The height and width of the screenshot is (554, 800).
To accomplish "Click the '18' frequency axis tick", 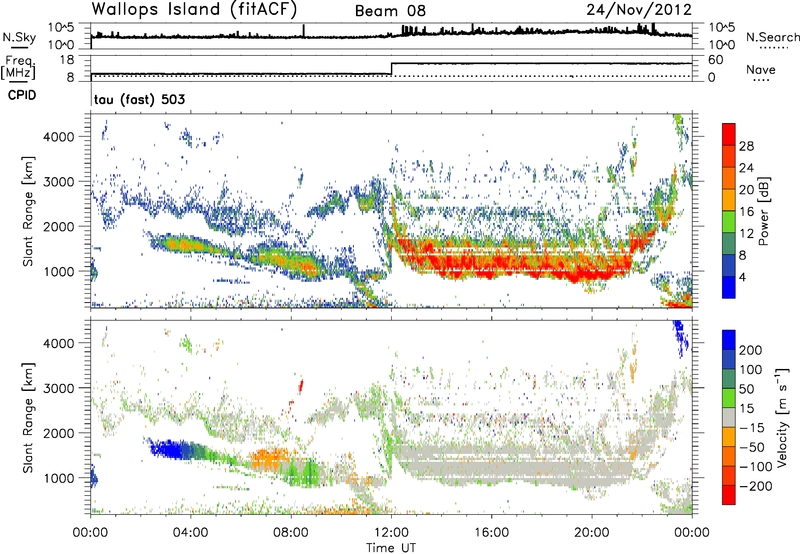I will [x=66, y=60].
